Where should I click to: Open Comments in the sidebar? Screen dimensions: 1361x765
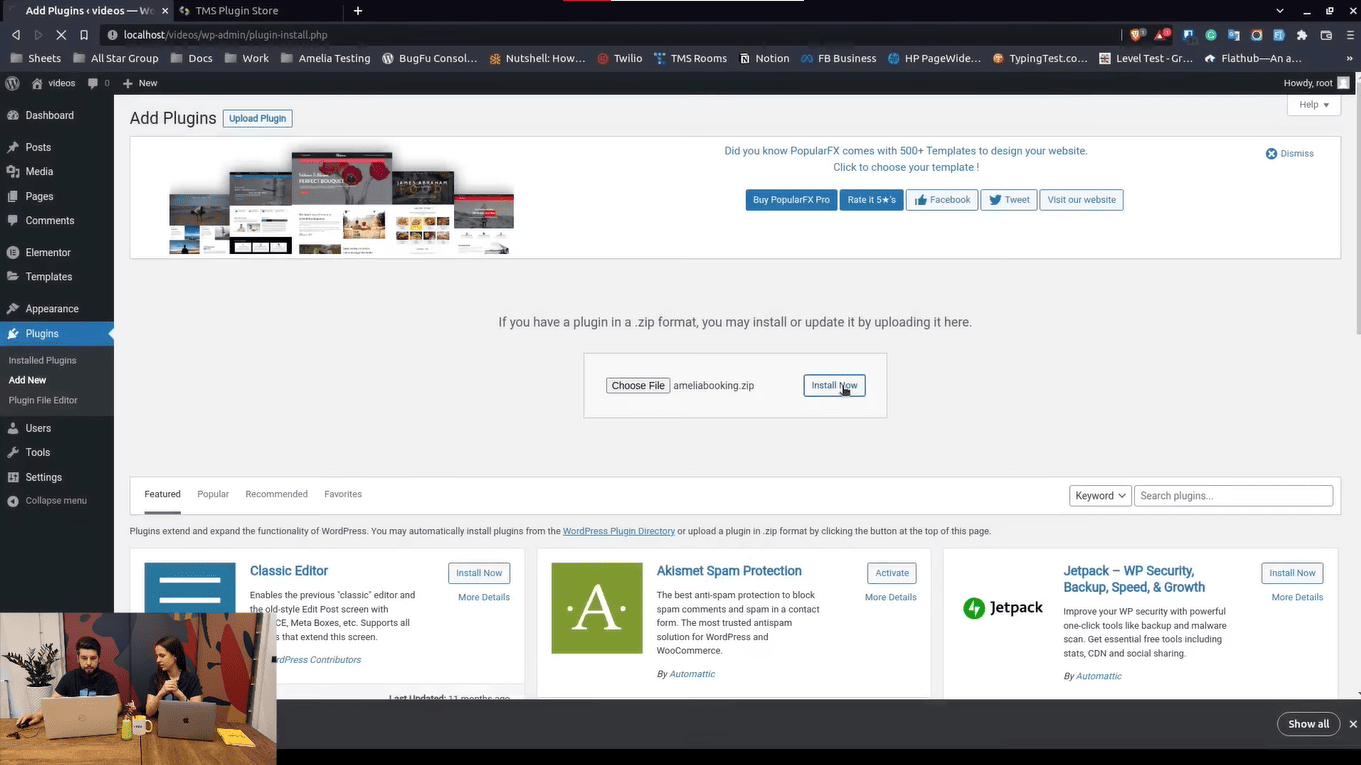coord(50,220)
